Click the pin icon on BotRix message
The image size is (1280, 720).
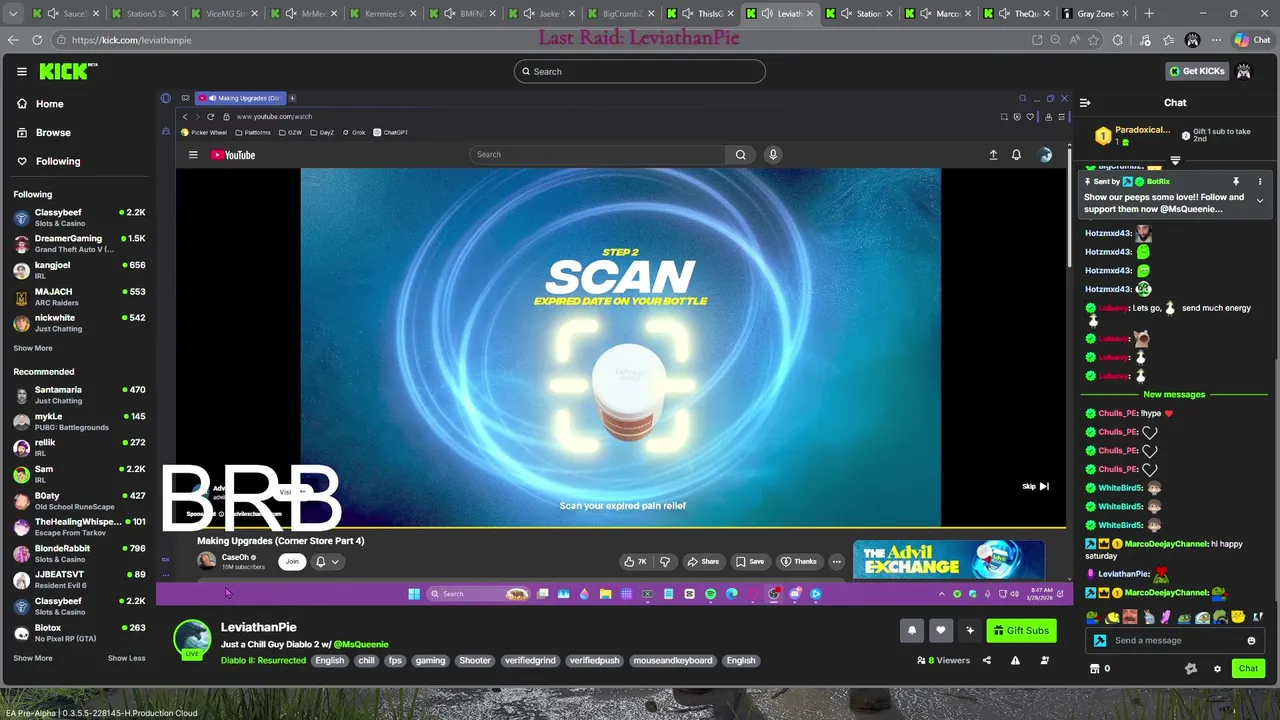coord(1236,181)
